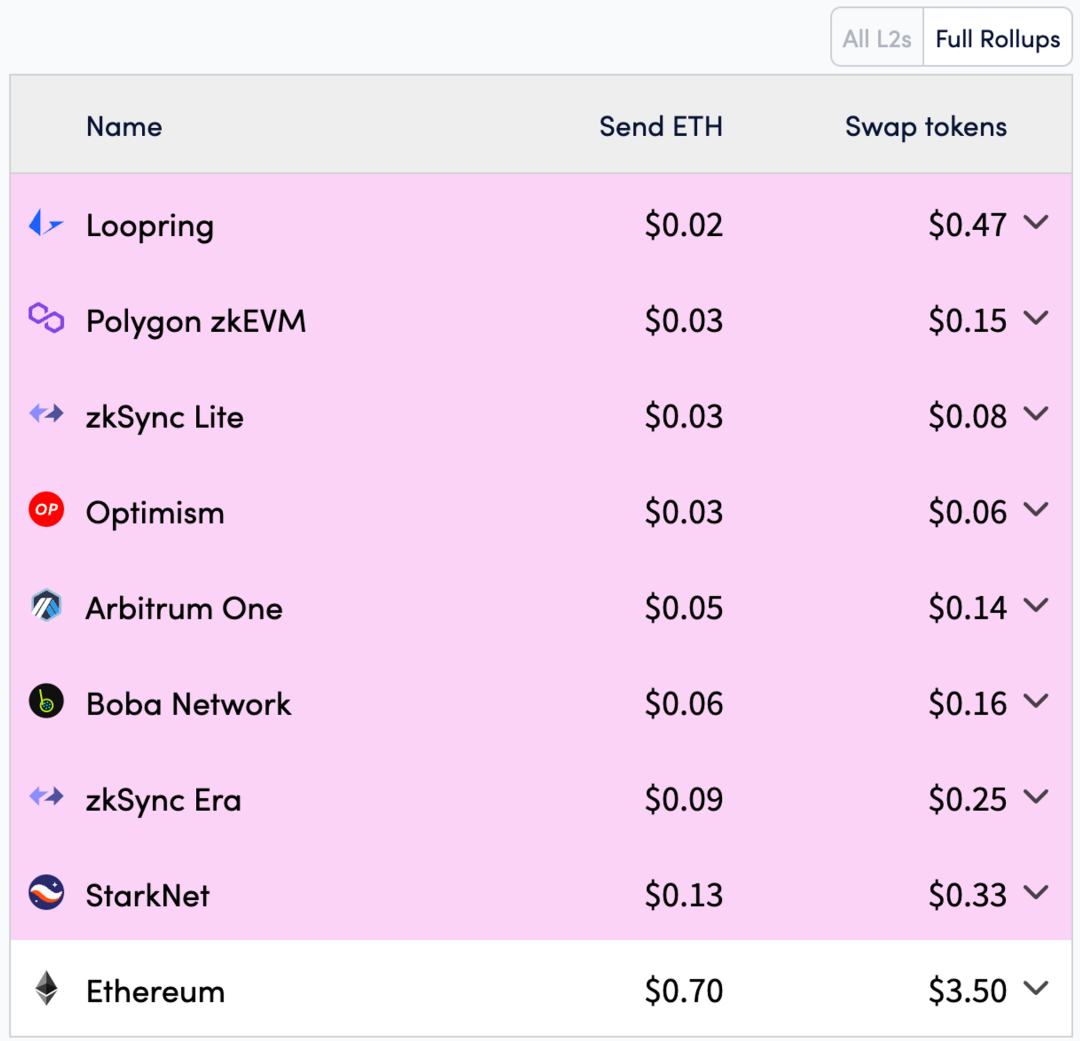Viewport: 1080px width, 1041px height.
Task: Click the StarkNet logo icon
Action: coord(46,893)
